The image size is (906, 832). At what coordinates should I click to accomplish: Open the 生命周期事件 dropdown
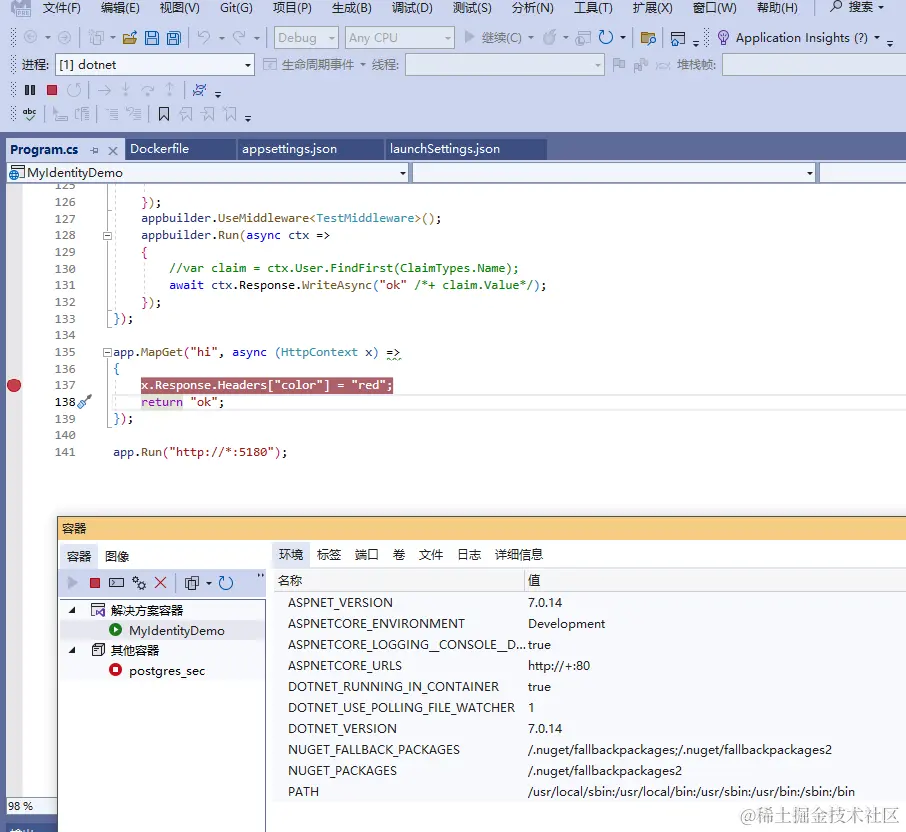click(x=315, y=65)
